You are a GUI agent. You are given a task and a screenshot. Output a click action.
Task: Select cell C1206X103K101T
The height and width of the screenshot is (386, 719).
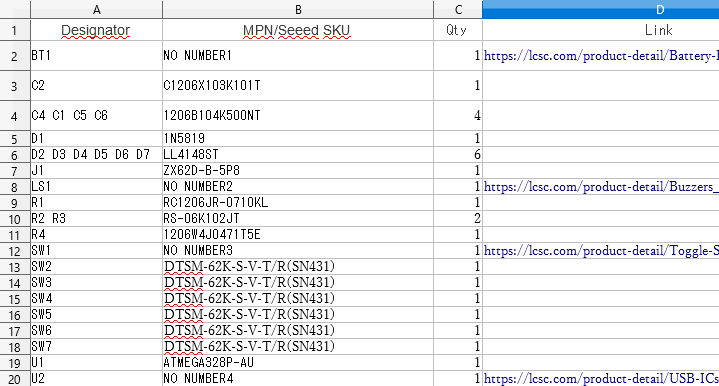[298, 86]
